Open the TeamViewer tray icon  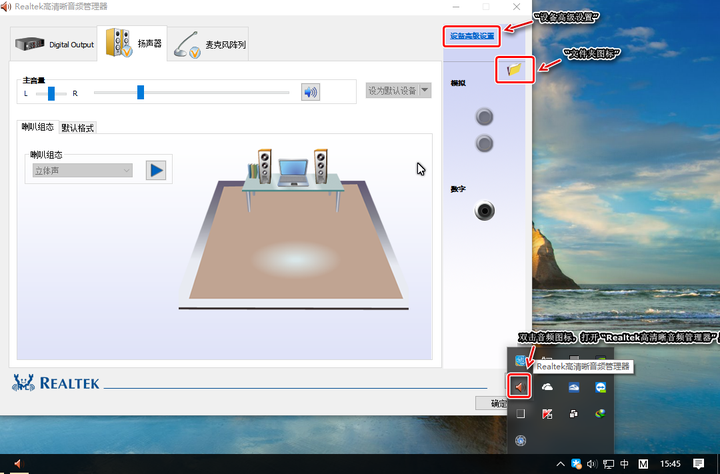point(601,388)
